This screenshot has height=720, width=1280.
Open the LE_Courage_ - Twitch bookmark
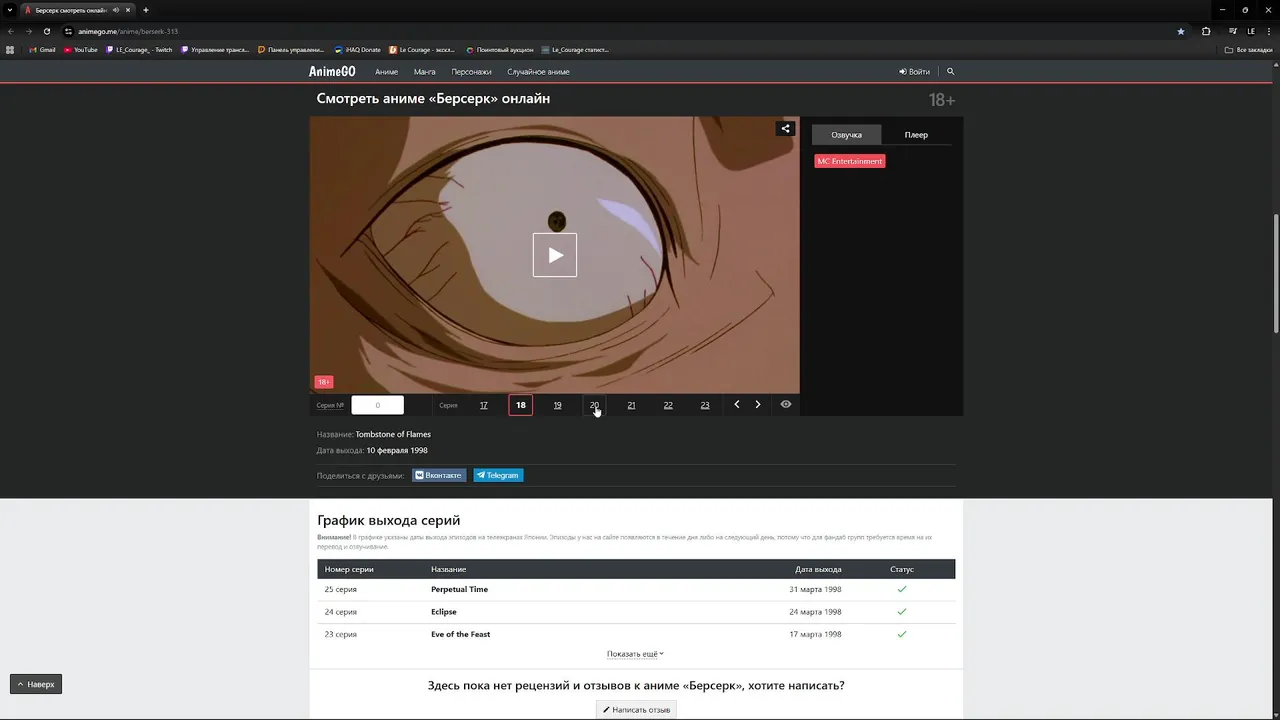139,49
